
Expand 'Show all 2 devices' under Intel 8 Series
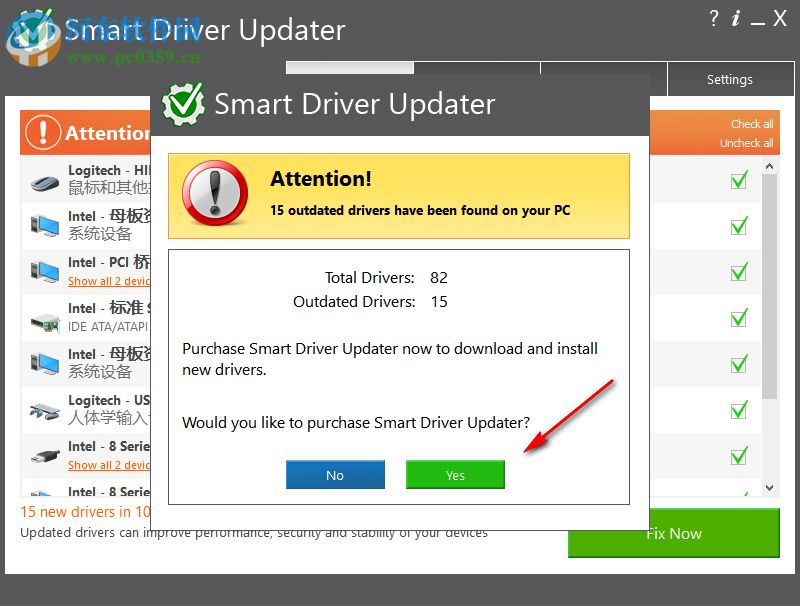108,465
